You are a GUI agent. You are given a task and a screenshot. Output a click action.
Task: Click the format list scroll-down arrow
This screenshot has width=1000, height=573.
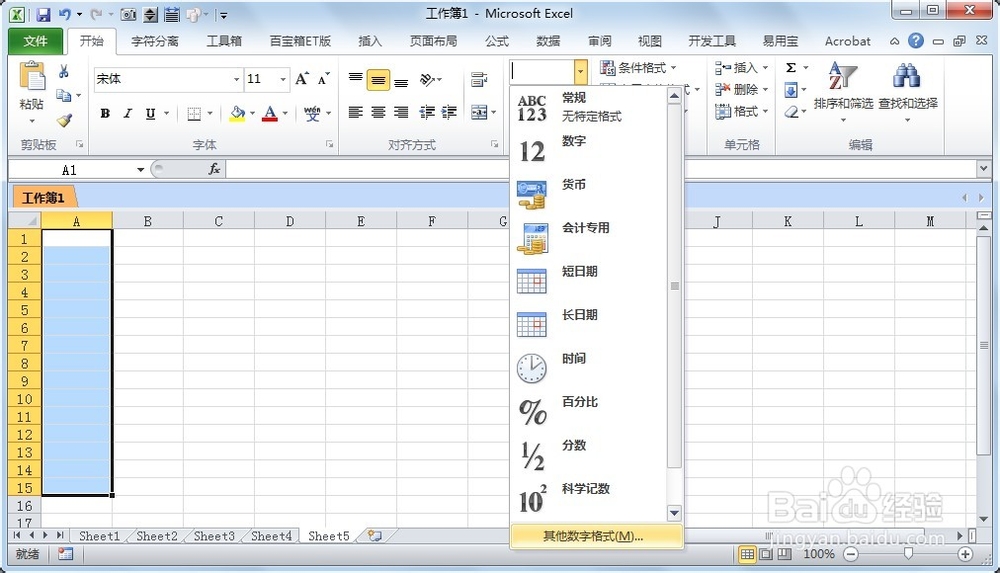(x=674, y=512)
